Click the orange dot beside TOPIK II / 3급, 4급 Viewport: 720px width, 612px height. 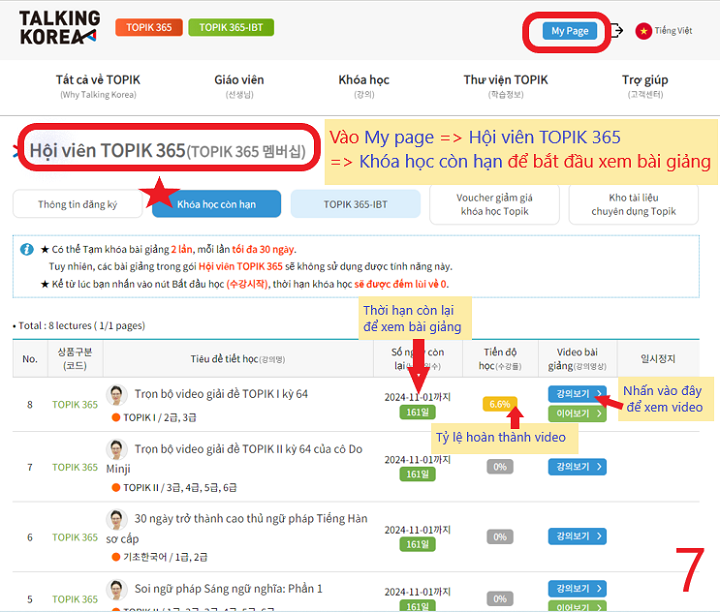116,488
